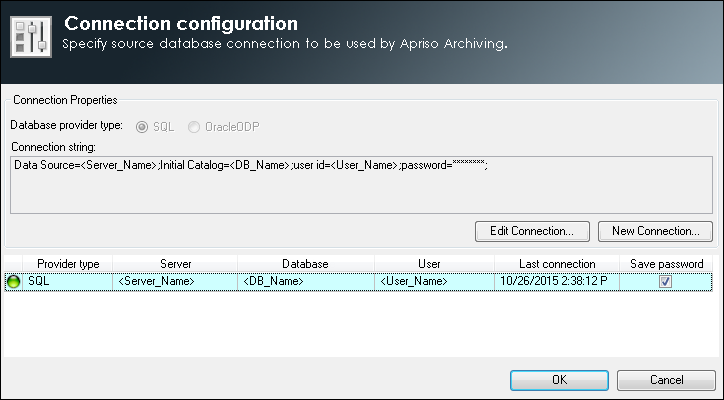Select the SQL provider radio button
Screen dimensions: 724x400
coord(144,126)
